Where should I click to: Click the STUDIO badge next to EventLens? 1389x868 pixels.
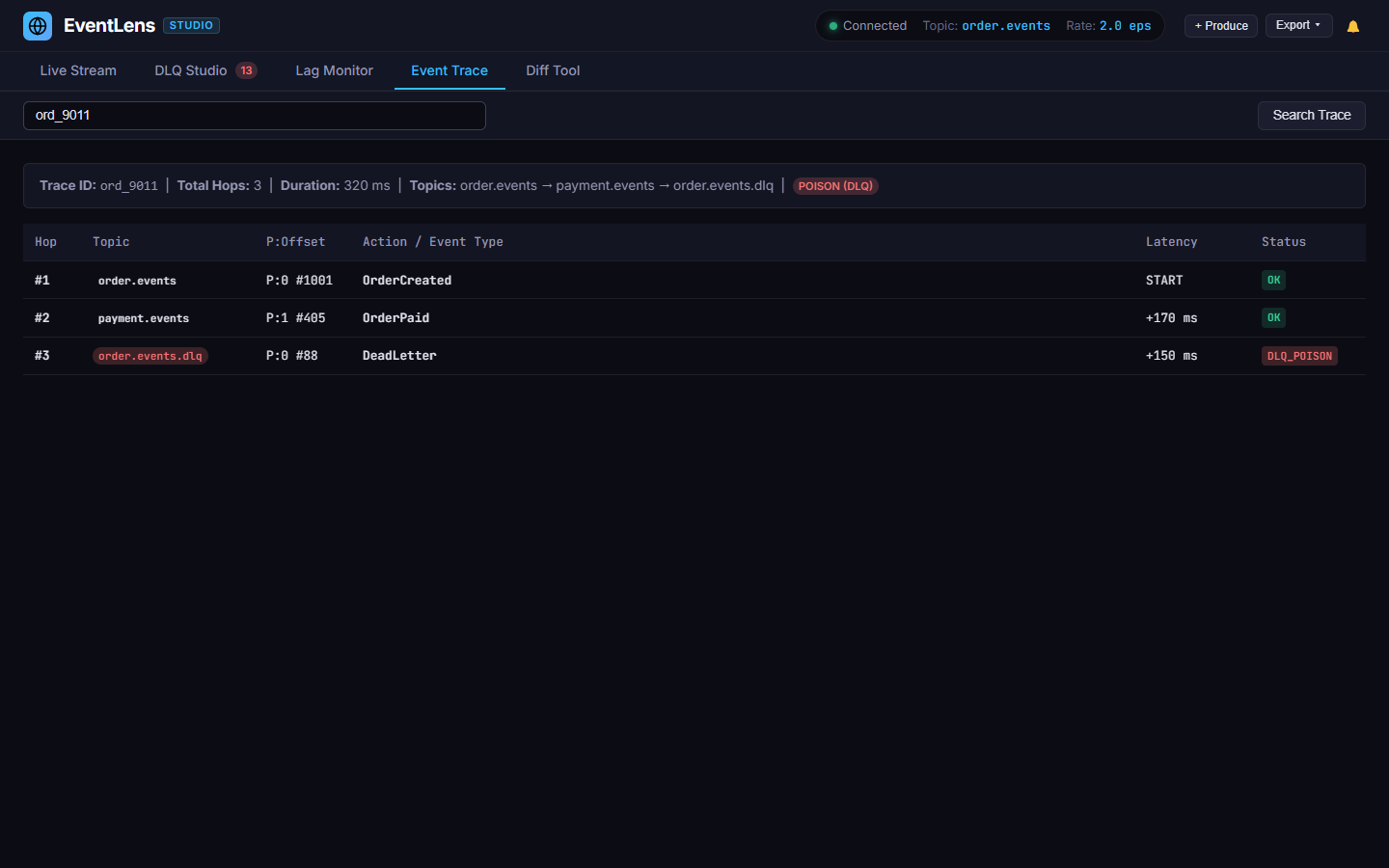191,25
